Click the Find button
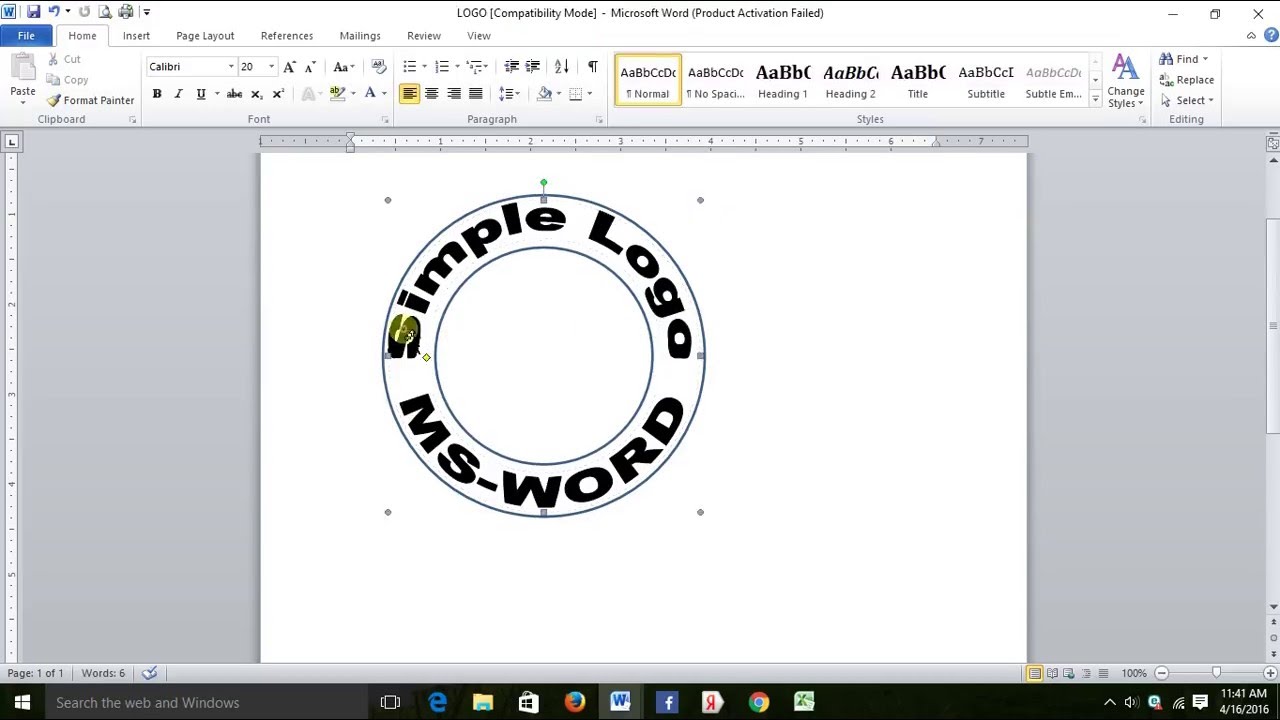The height and width of the screenshot is (720, 1280). tap(1184, 59)
